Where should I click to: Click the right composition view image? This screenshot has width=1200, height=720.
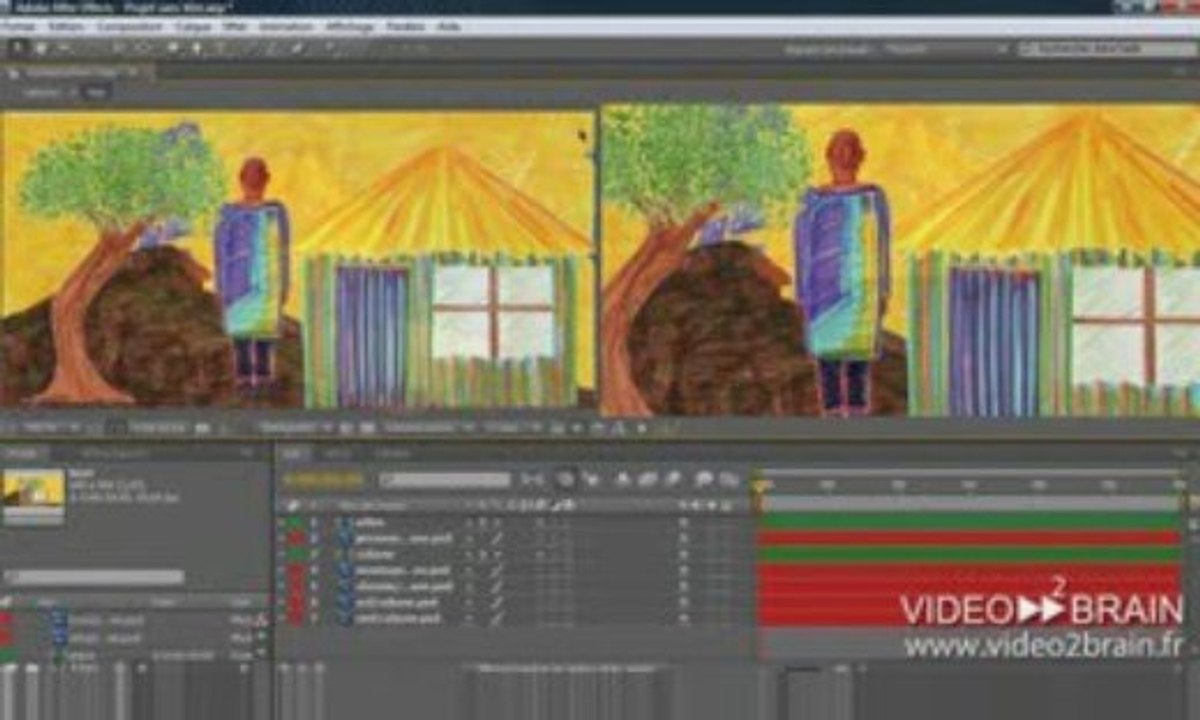pyautogui.click(x=900, y=260)
